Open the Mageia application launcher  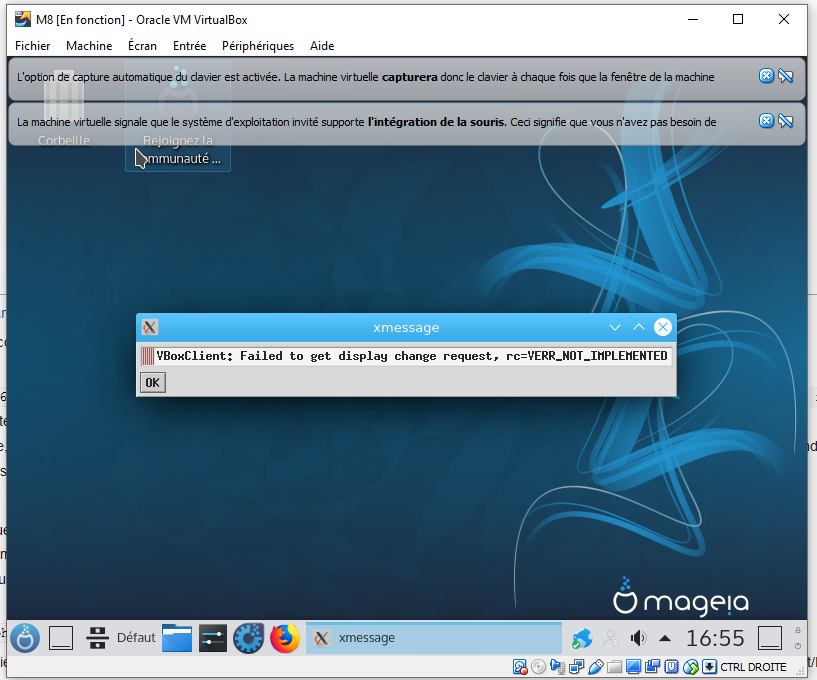(x=24, y=638)
